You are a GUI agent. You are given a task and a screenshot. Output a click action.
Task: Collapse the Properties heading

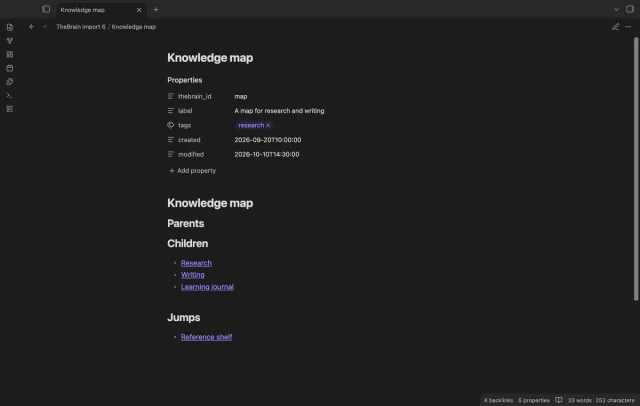coord(184,80)
